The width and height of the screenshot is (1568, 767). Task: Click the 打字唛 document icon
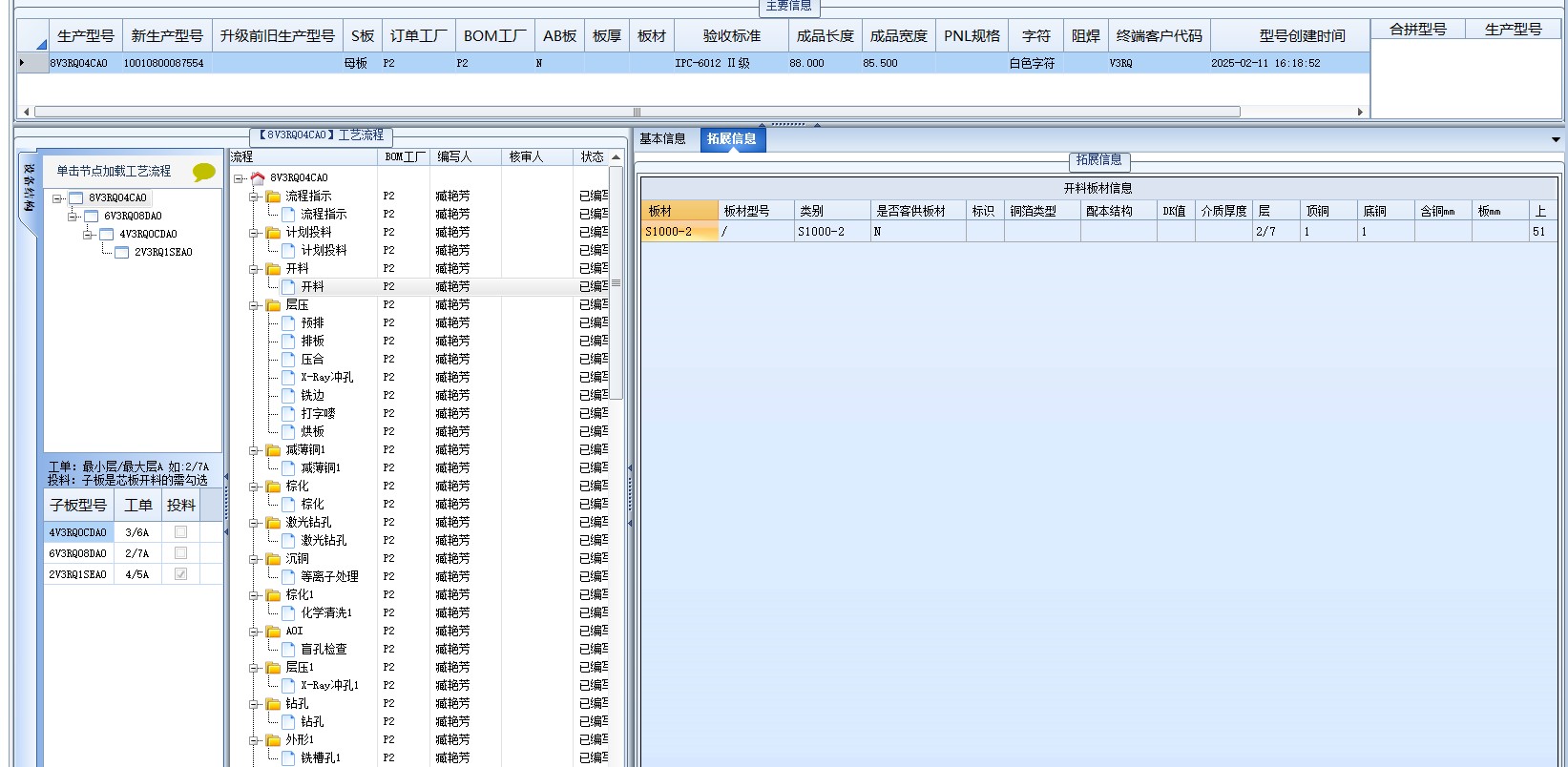point(288,414)
